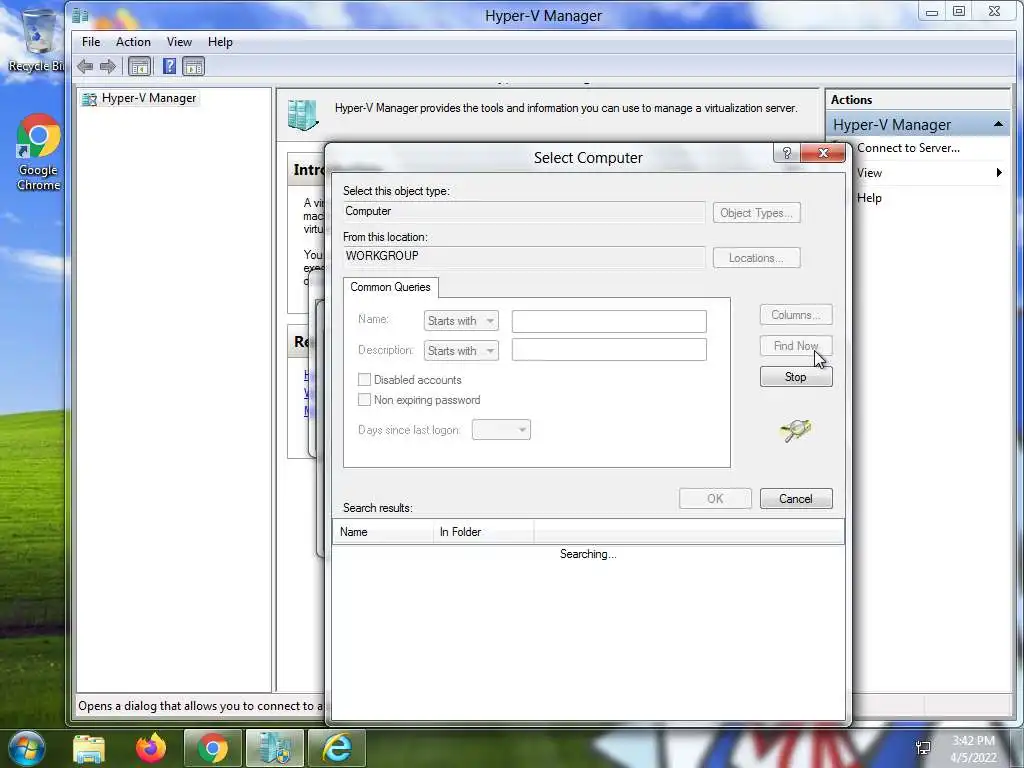Check the Disabled accounts checkbox
Screen dimensions: 1024x768
[x=364, y=379]
